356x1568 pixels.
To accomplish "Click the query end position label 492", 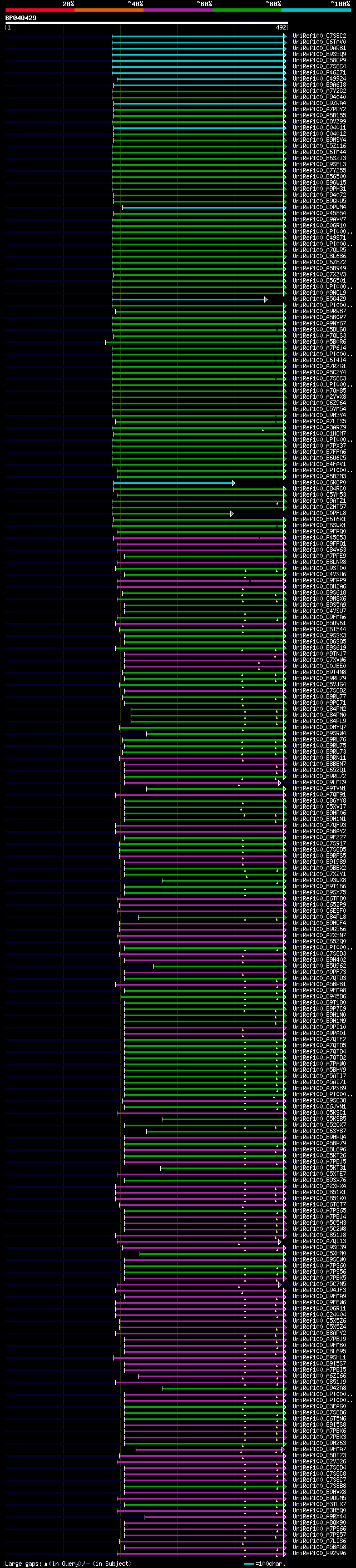I will 281,27.
